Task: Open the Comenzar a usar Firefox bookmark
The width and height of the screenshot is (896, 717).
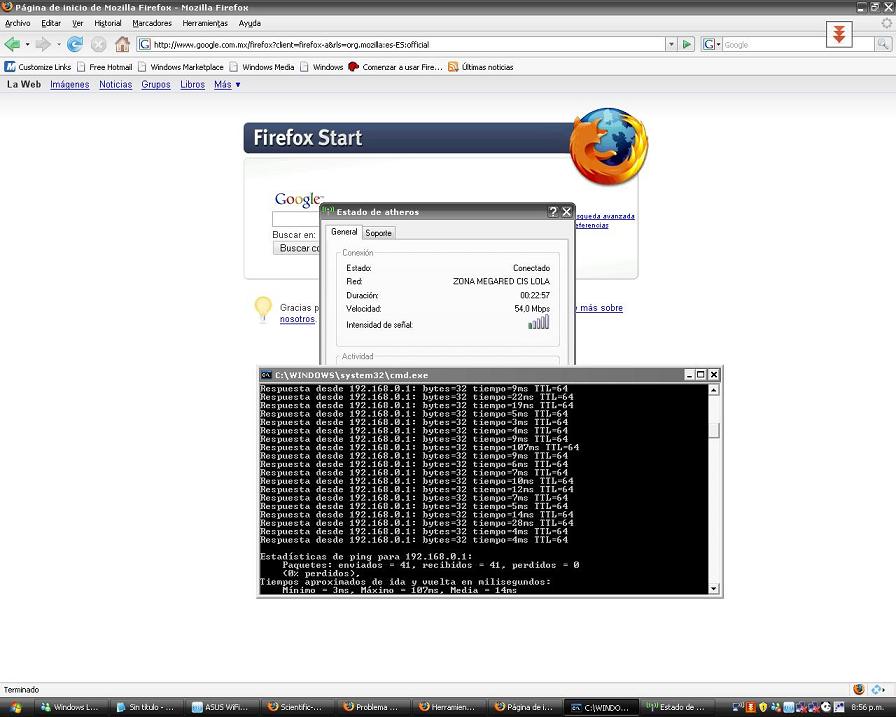Action: [395, 67]
